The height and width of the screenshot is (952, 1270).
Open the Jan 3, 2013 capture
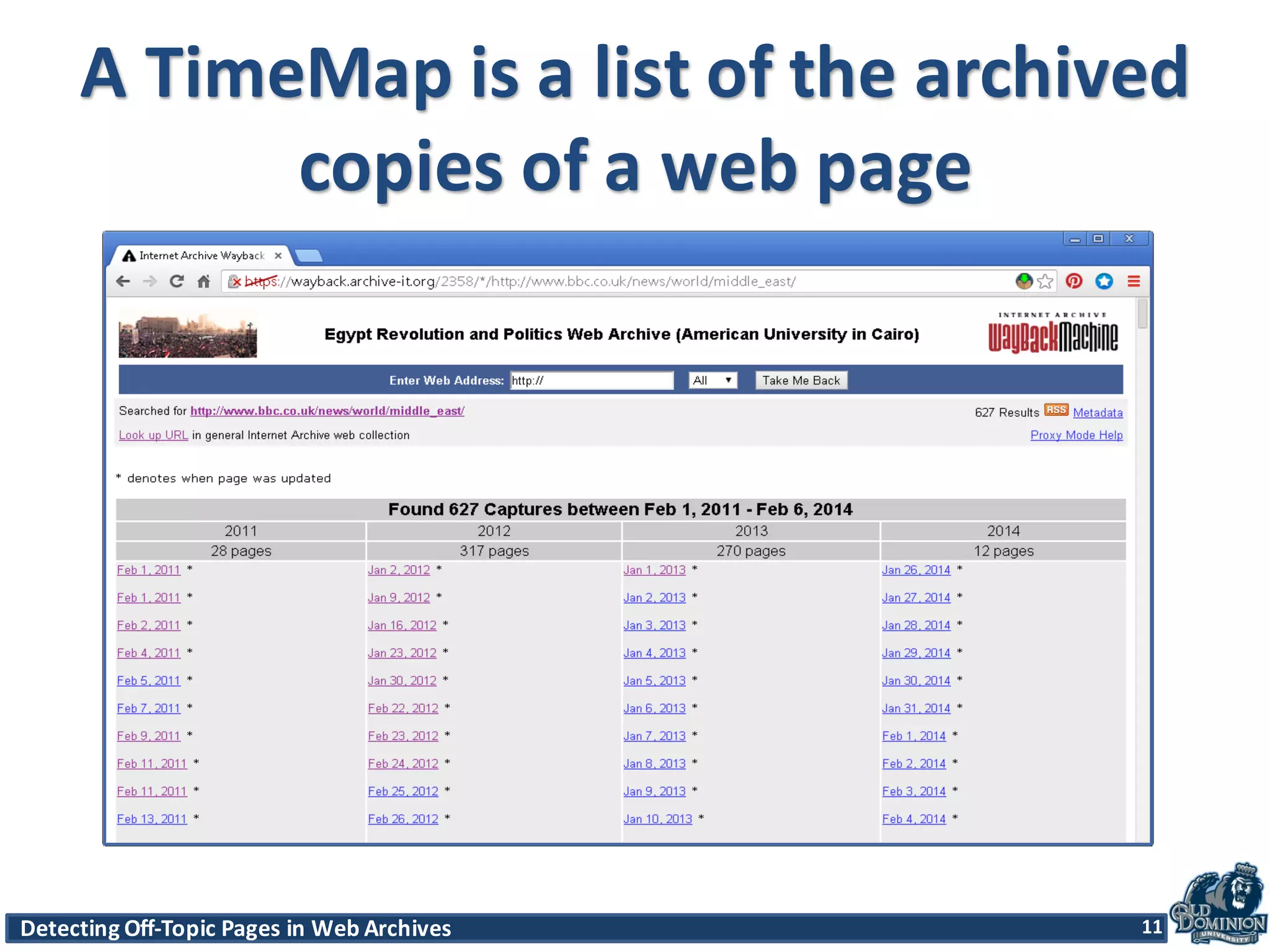[x=655, y=625]
